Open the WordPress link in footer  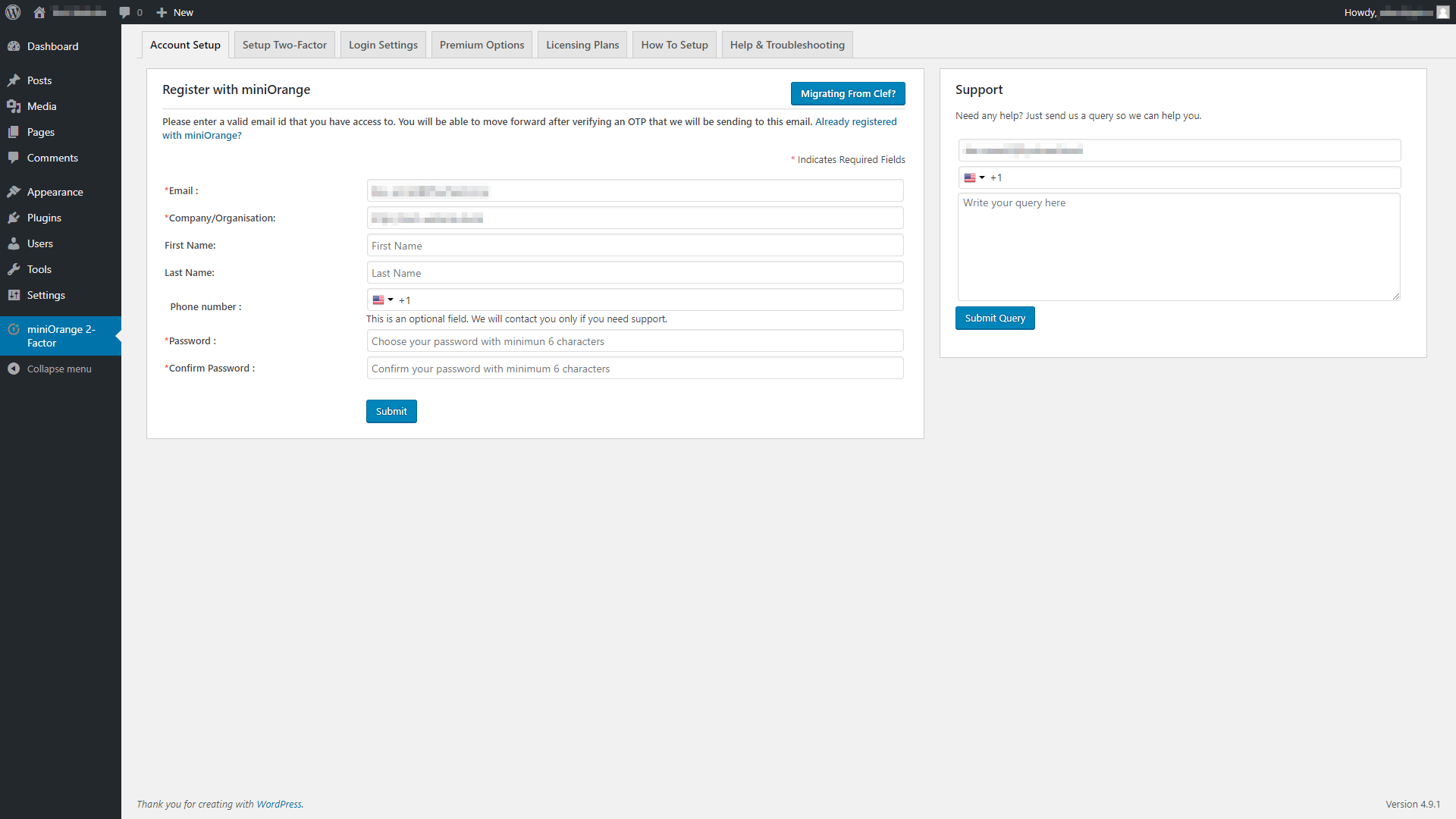[278, 804]
